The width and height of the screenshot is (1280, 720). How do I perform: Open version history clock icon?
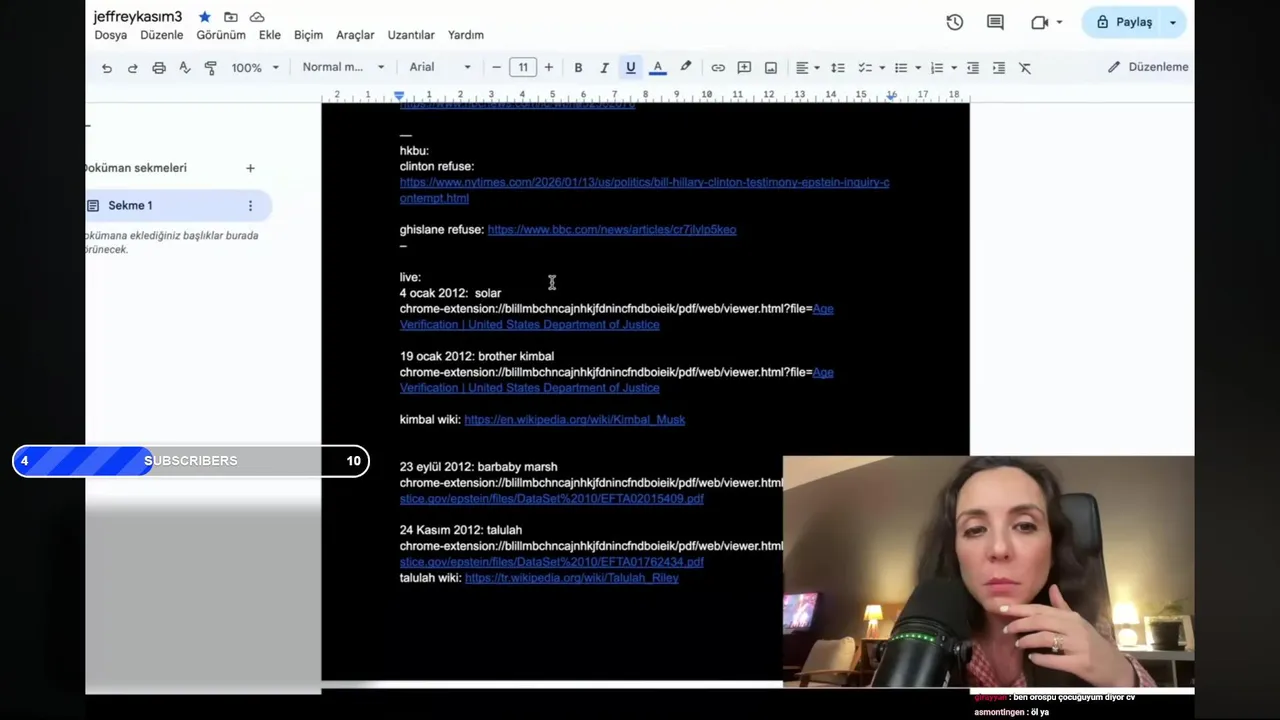click(955, 22)
